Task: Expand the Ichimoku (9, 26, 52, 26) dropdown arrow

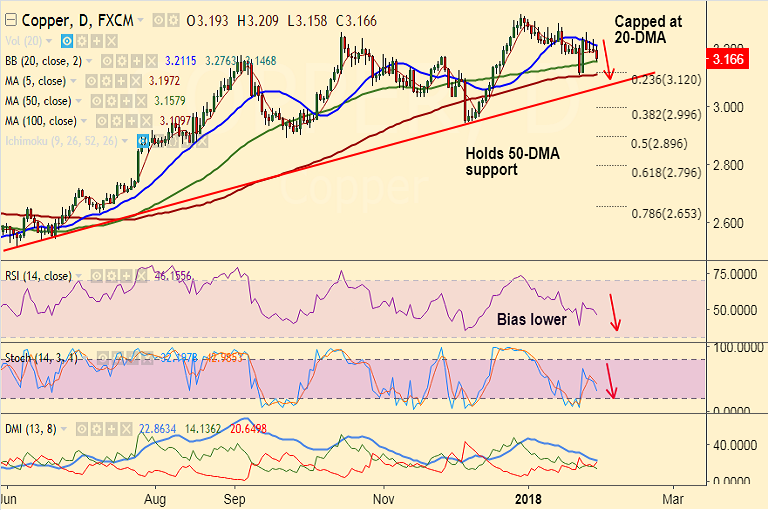Action: point(125,142)
